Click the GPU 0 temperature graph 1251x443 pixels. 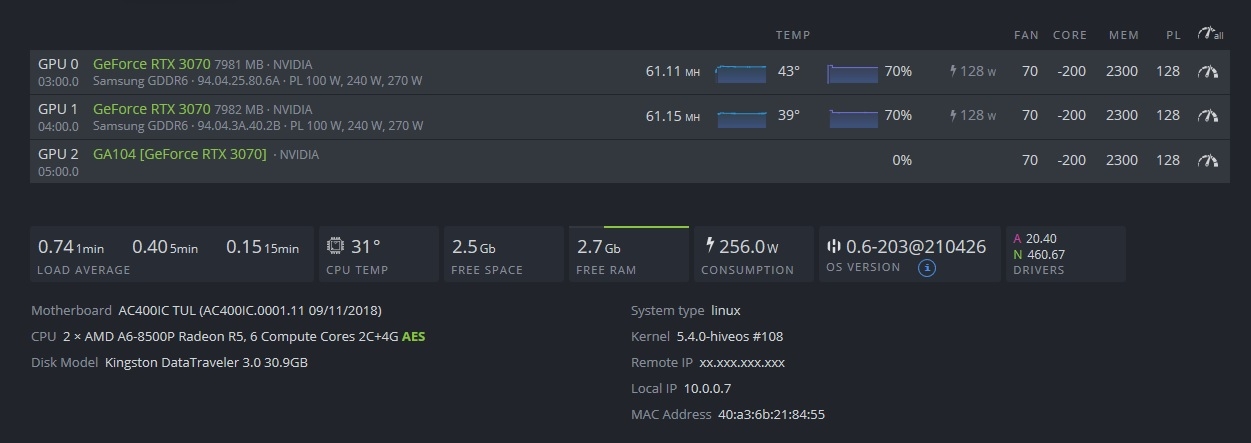pos(741,73)
